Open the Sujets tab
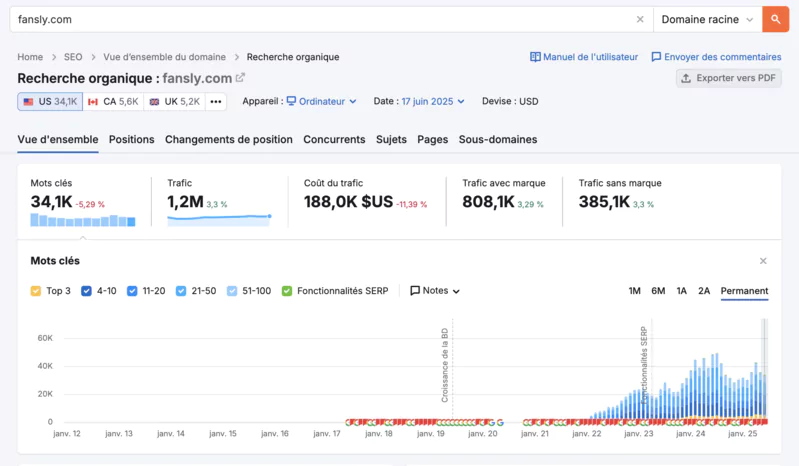Viewport: 799px width, 466px height. coord(391,140)
